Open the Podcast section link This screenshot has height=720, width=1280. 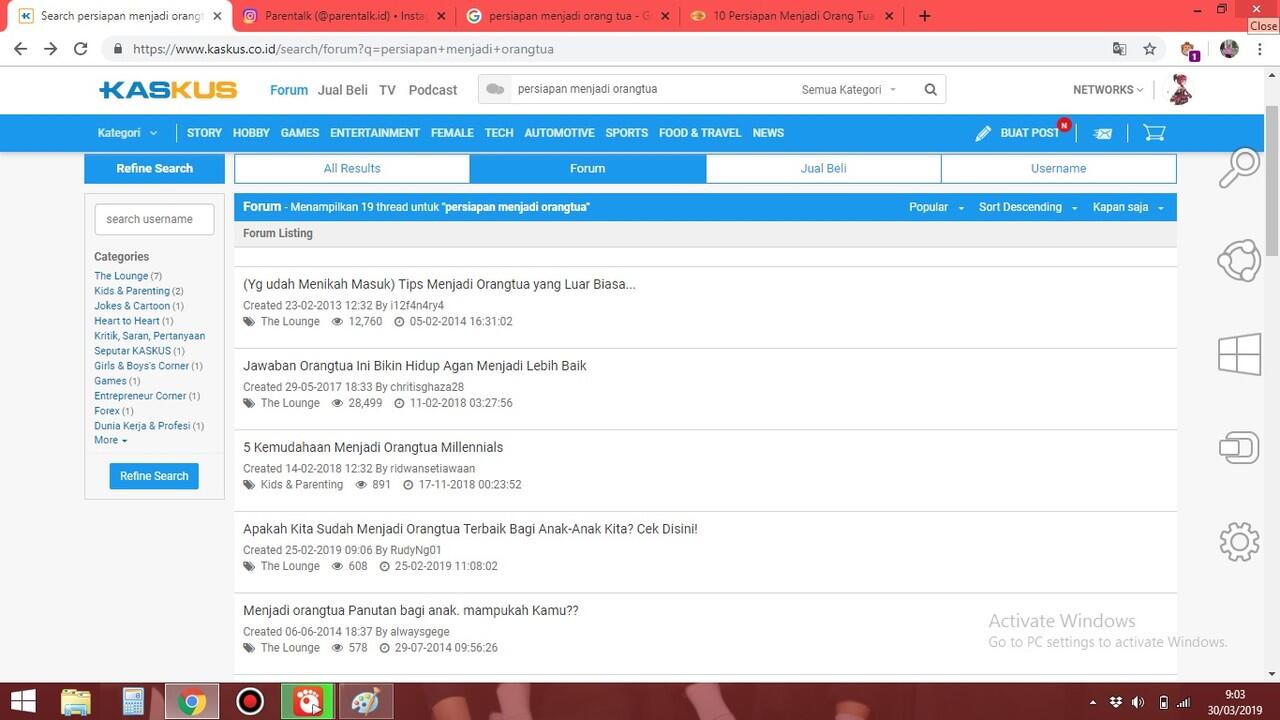(433, 90)
